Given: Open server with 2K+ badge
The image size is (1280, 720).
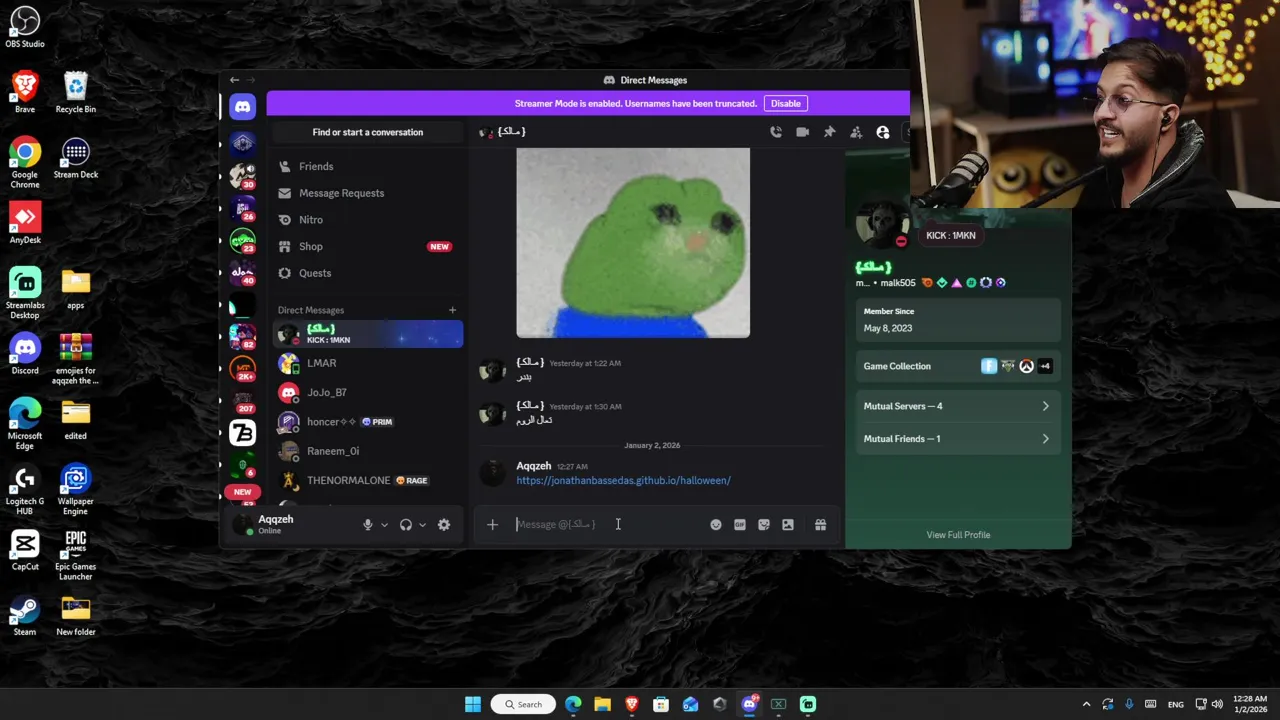Looking at the screenshot, I should (242, 369).
